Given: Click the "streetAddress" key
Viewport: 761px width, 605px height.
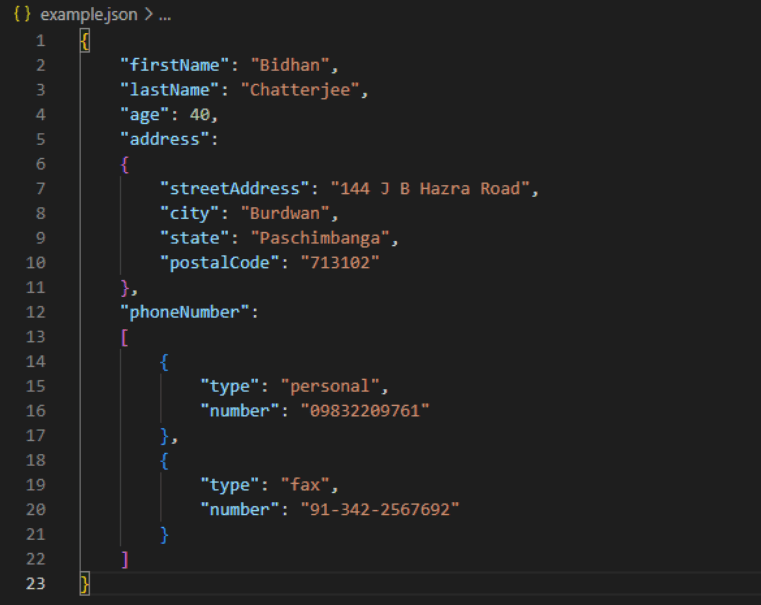Looking at the screenshot, I should tap(234, 188).
